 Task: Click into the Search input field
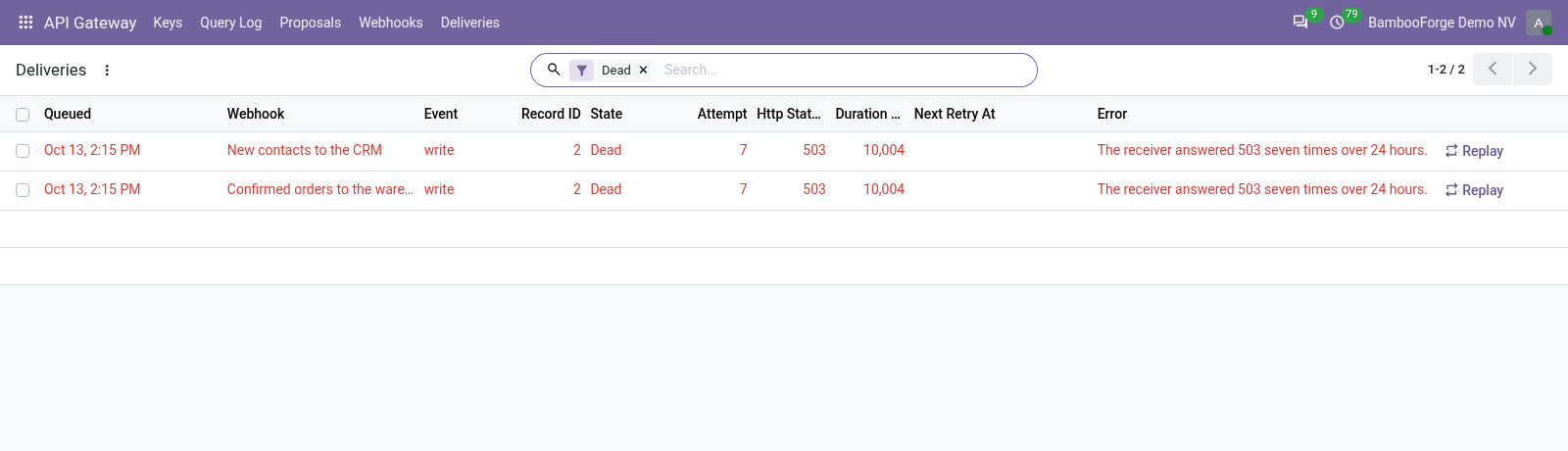[x=843, y=70]
